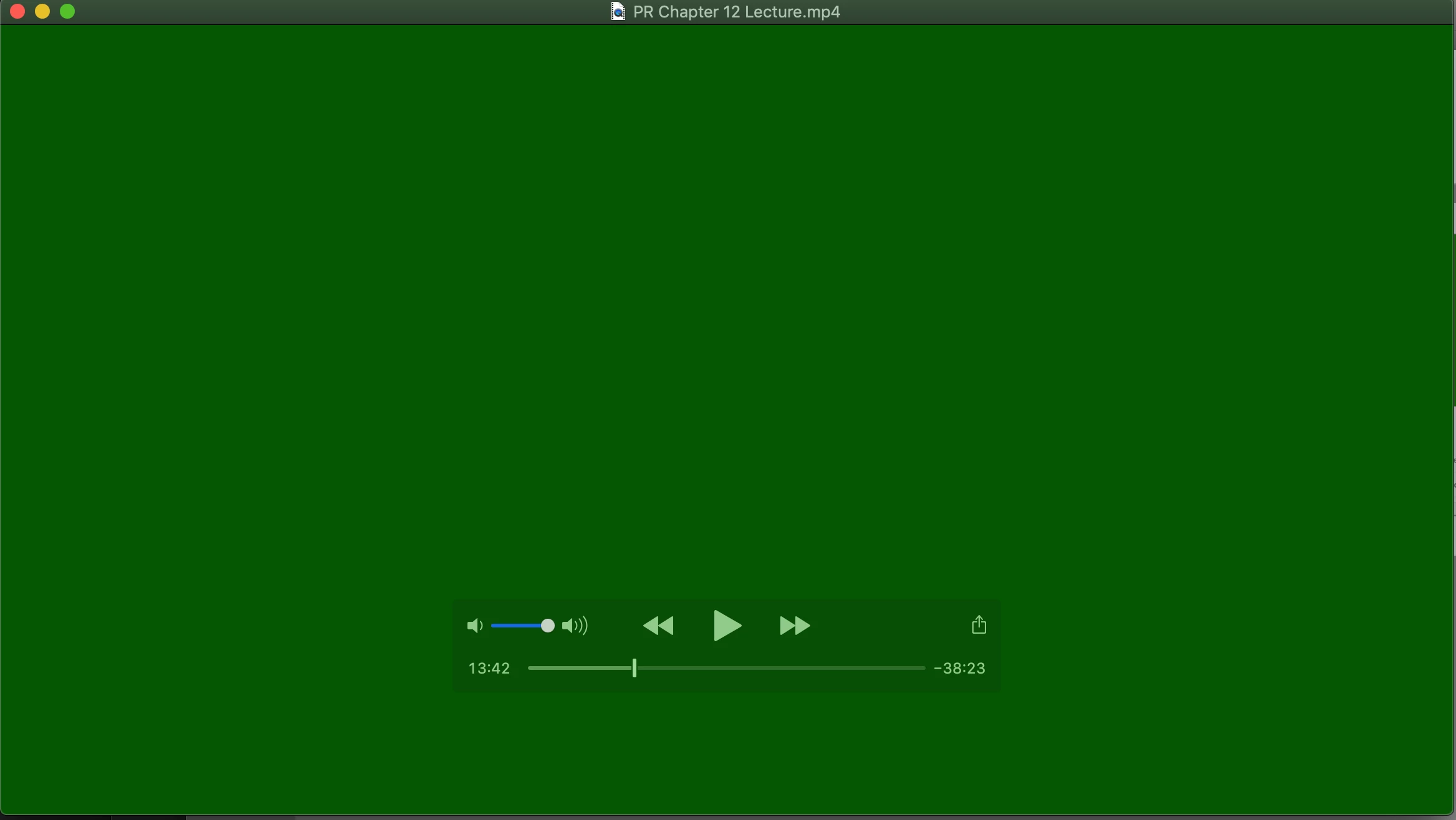Set max volume via the loud speaker icon

click(x=575, y=626)
